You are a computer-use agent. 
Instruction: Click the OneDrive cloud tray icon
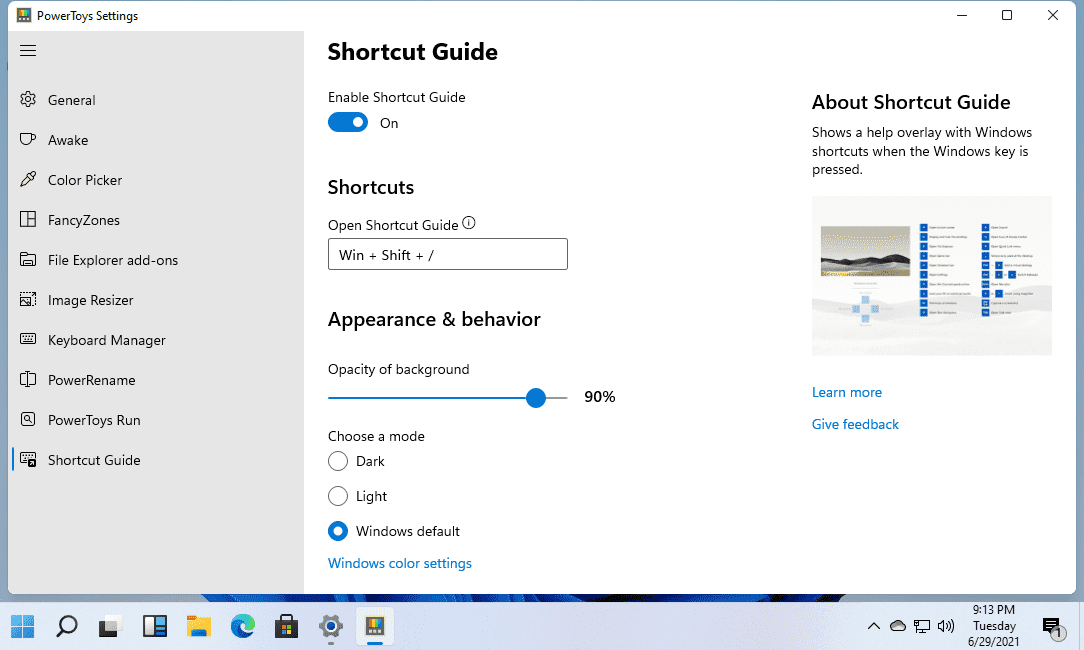coord(898,626)
